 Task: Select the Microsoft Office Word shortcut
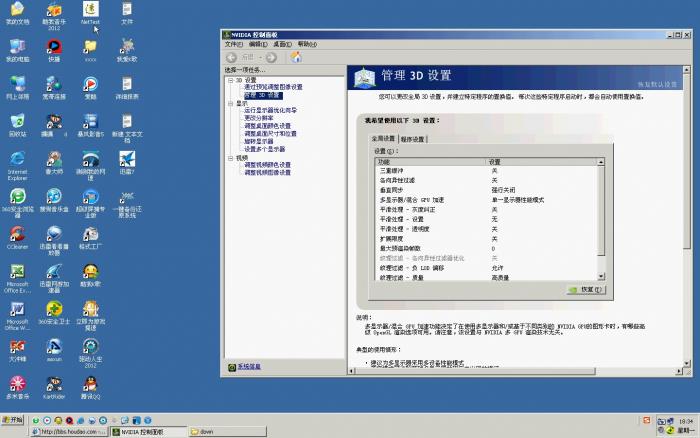(x=17, y=316)
